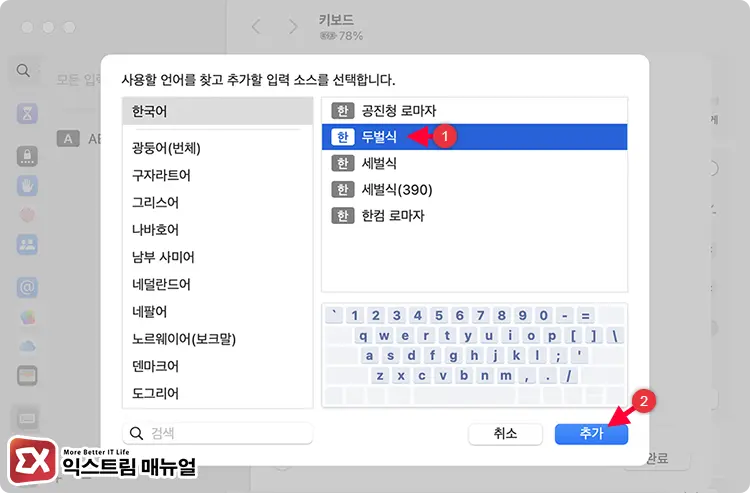The height and width of the screenshot is (493, 750).
Task: Select 네팔어 language
Action: (218, 312)
